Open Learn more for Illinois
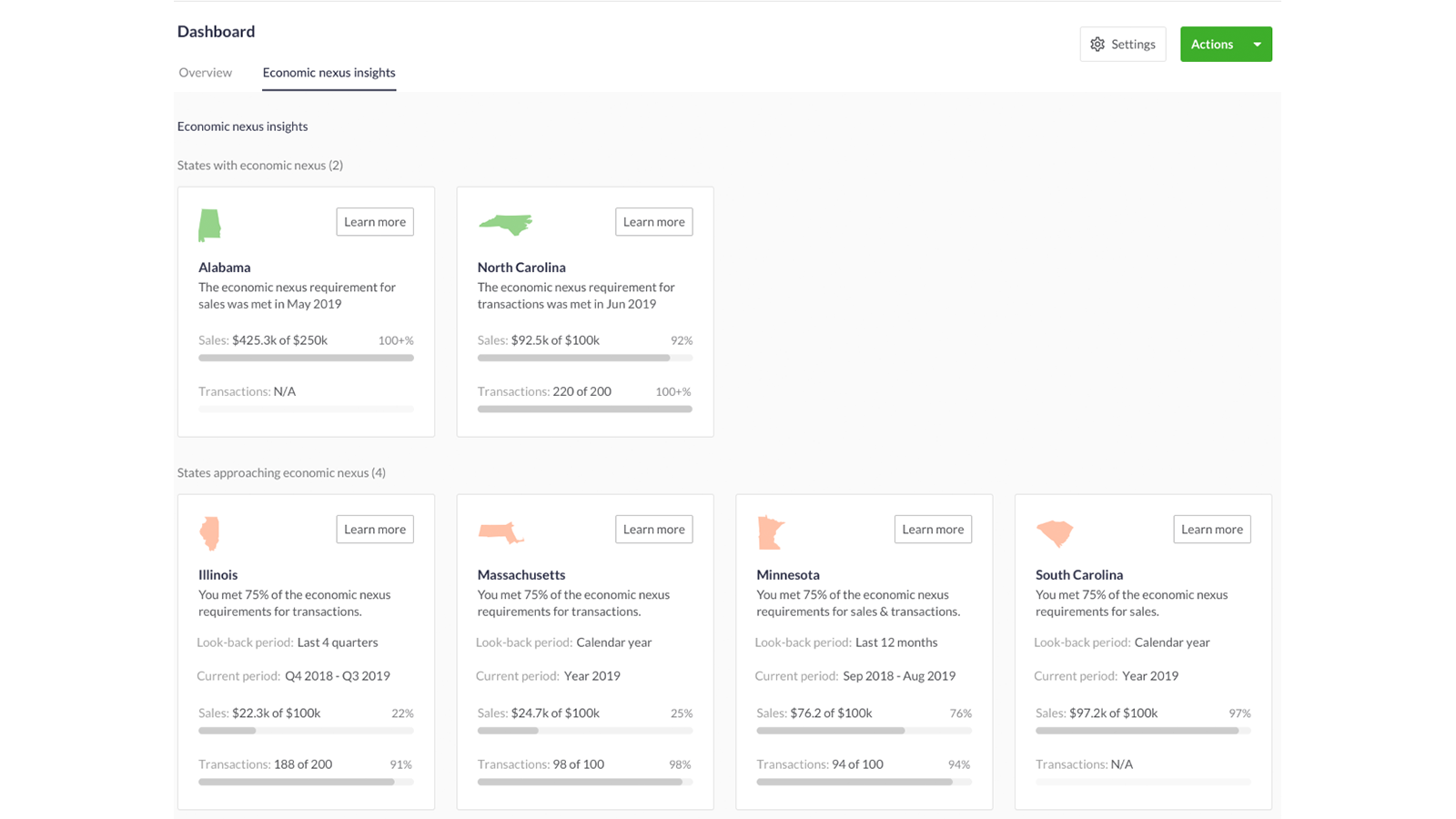 (374, 529)
